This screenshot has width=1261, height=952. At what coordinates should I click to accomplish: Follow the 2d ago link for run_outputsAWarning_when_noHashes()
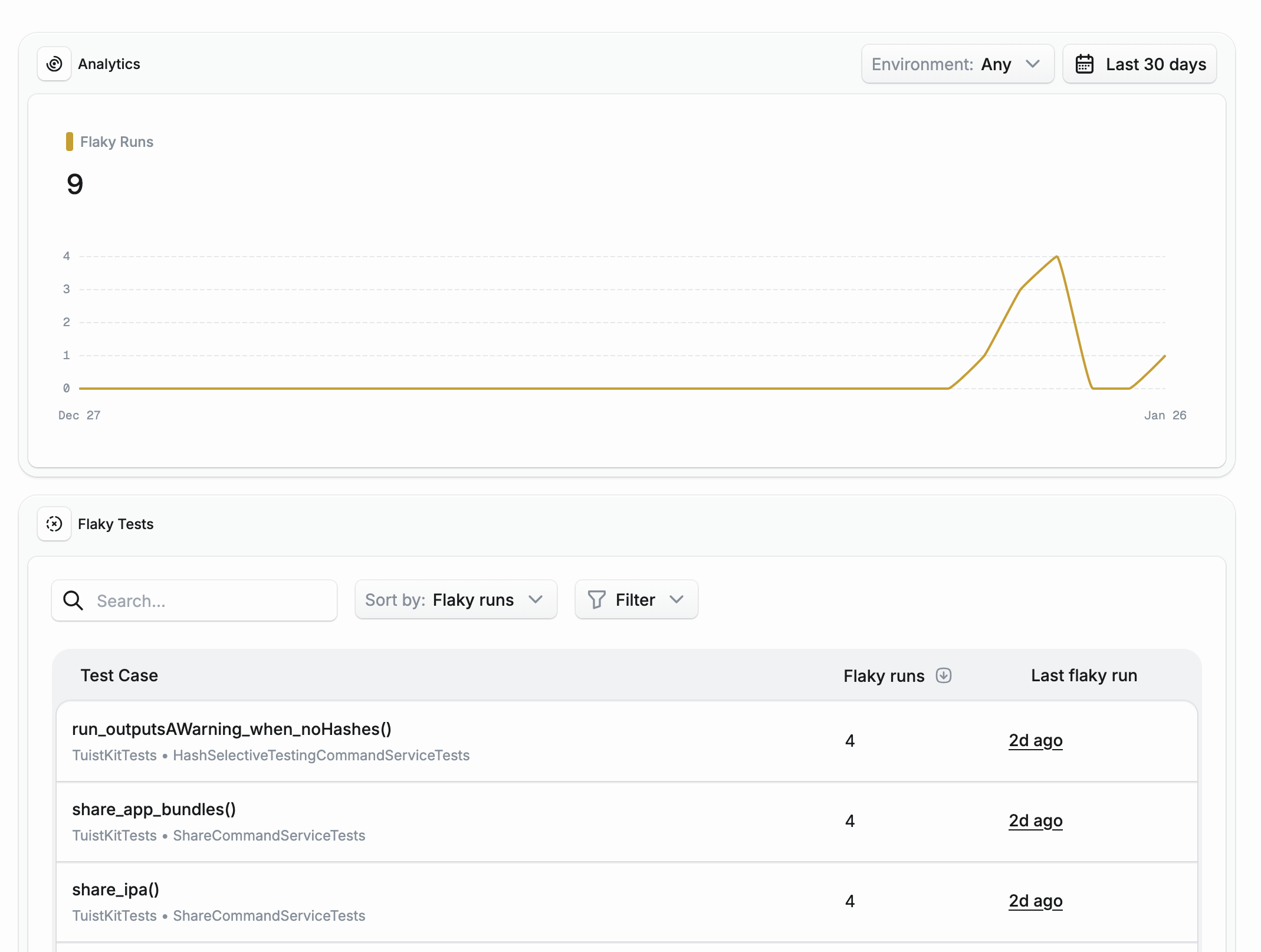1035,740
